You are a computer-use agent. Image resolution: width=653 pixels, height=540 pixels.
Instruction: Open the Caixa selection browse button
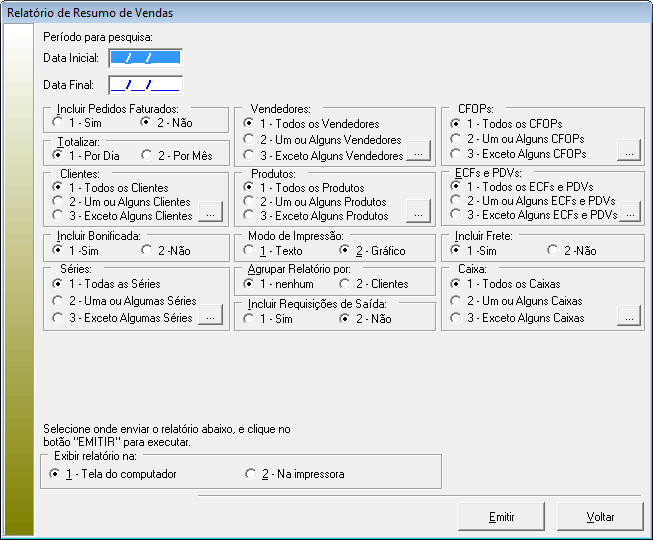tap(628, 316)
